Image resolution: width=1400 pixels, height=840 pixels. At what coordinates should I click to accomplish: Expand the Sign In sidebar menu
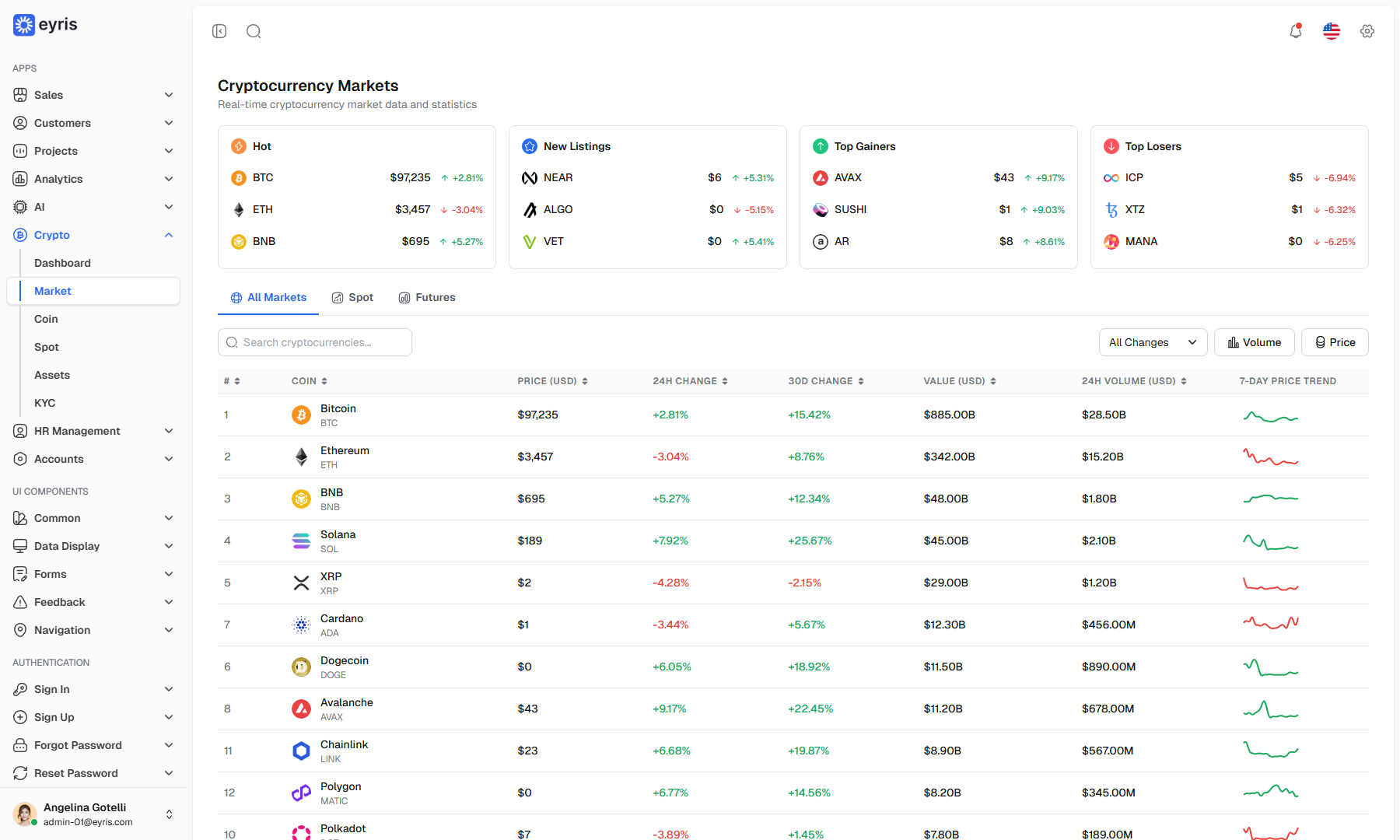(93, 689)
